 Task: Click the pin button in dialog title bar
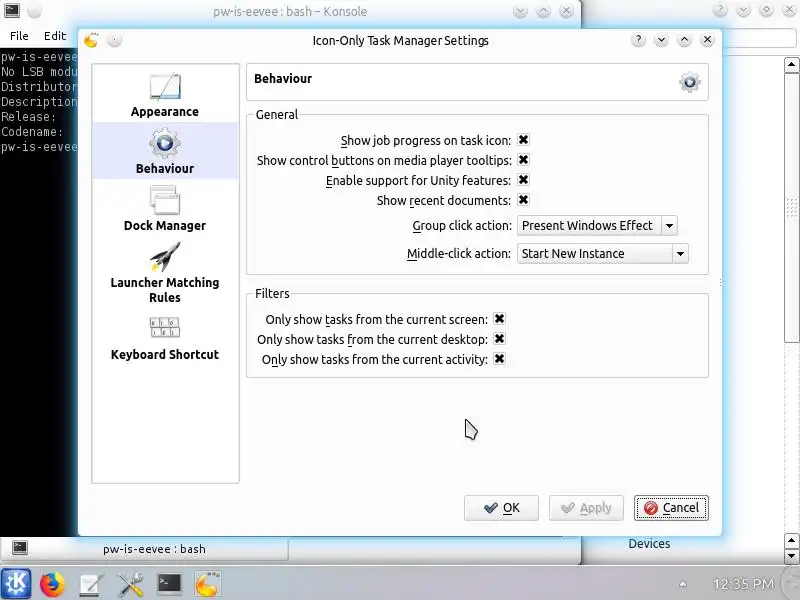point(114,40)
